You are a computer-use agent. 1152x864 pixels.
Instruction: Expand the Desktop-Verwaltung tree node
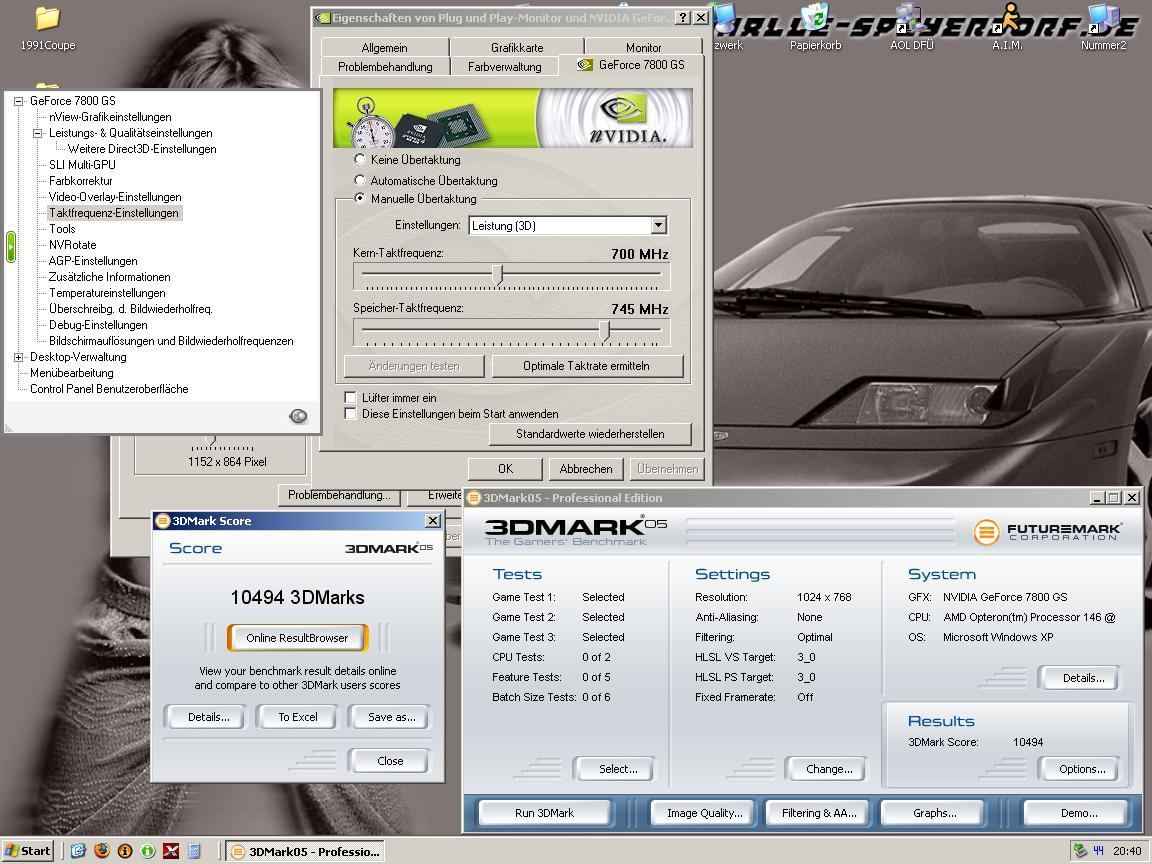[19, 357]
